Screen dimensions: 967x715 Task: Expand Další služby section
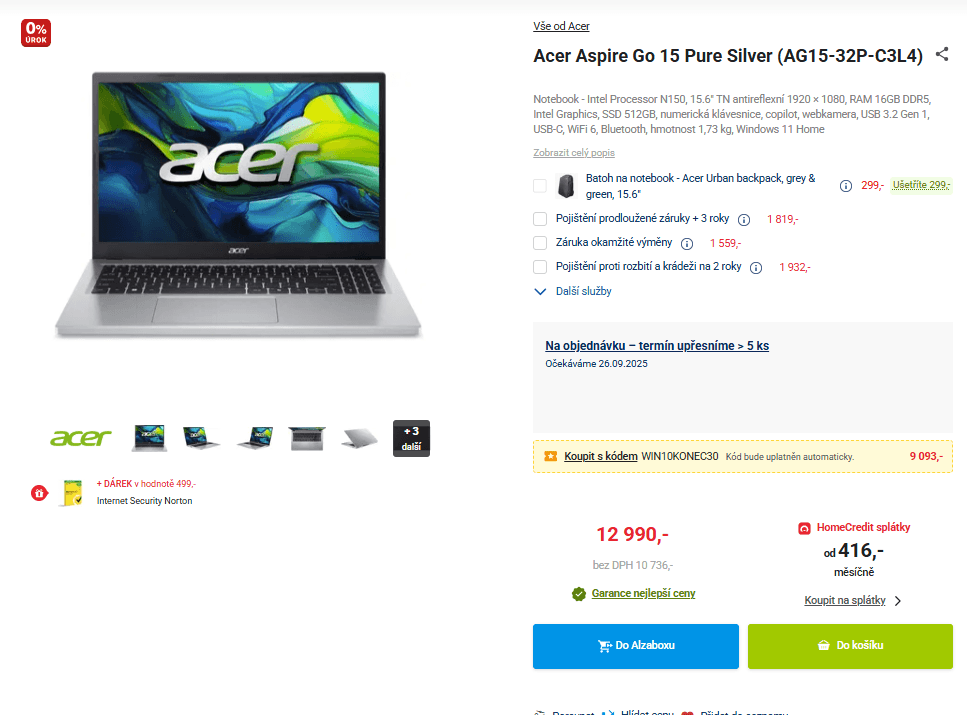573,291
